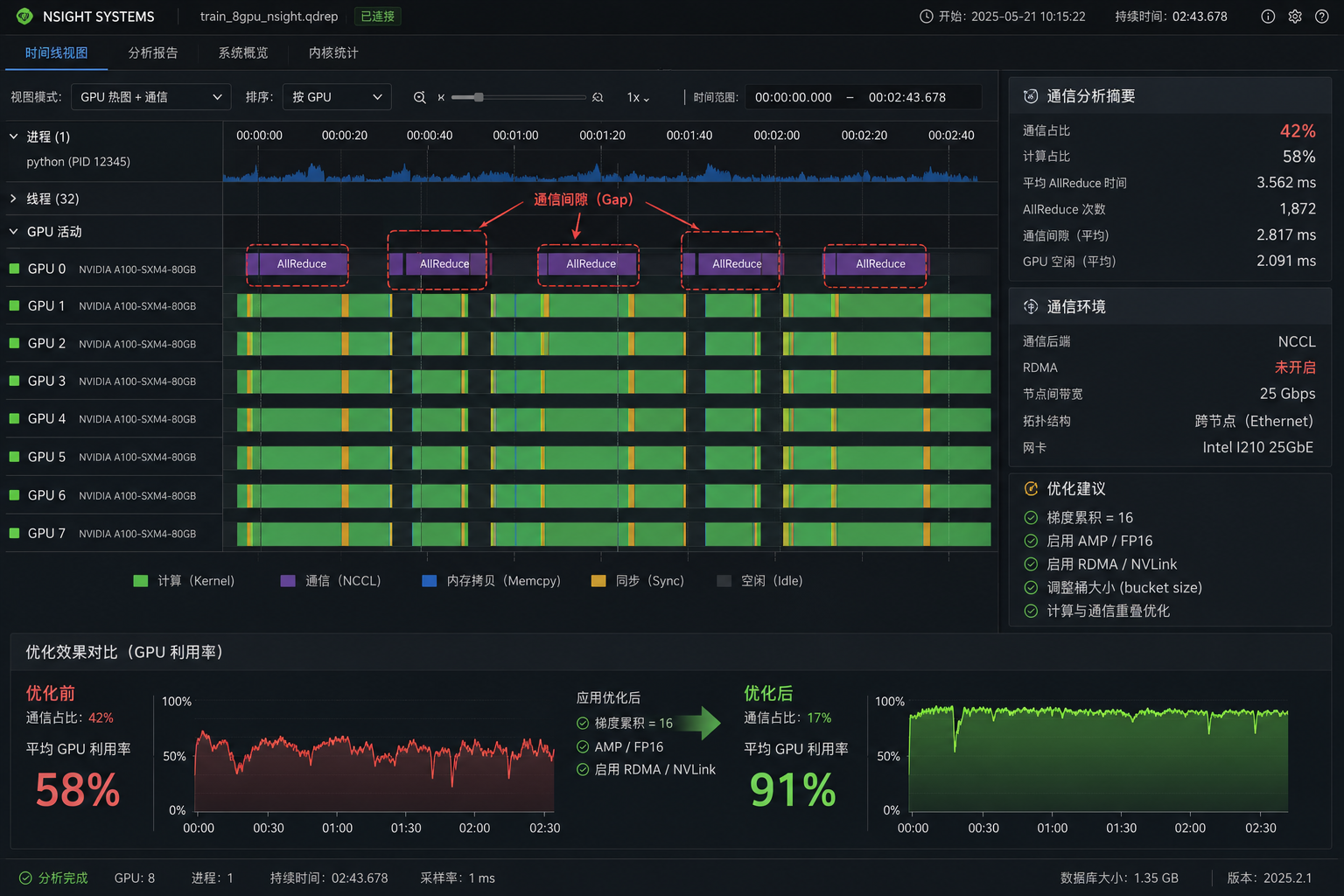1344x896 pixels.
Task: Open the help question mark icon
Action: (1322, 17)
